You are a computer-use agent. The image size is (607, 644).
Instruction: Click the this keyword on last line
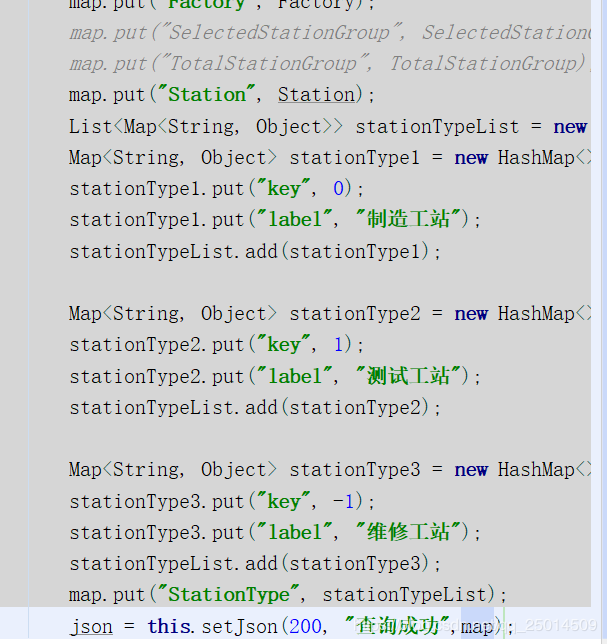coord(168,627)
